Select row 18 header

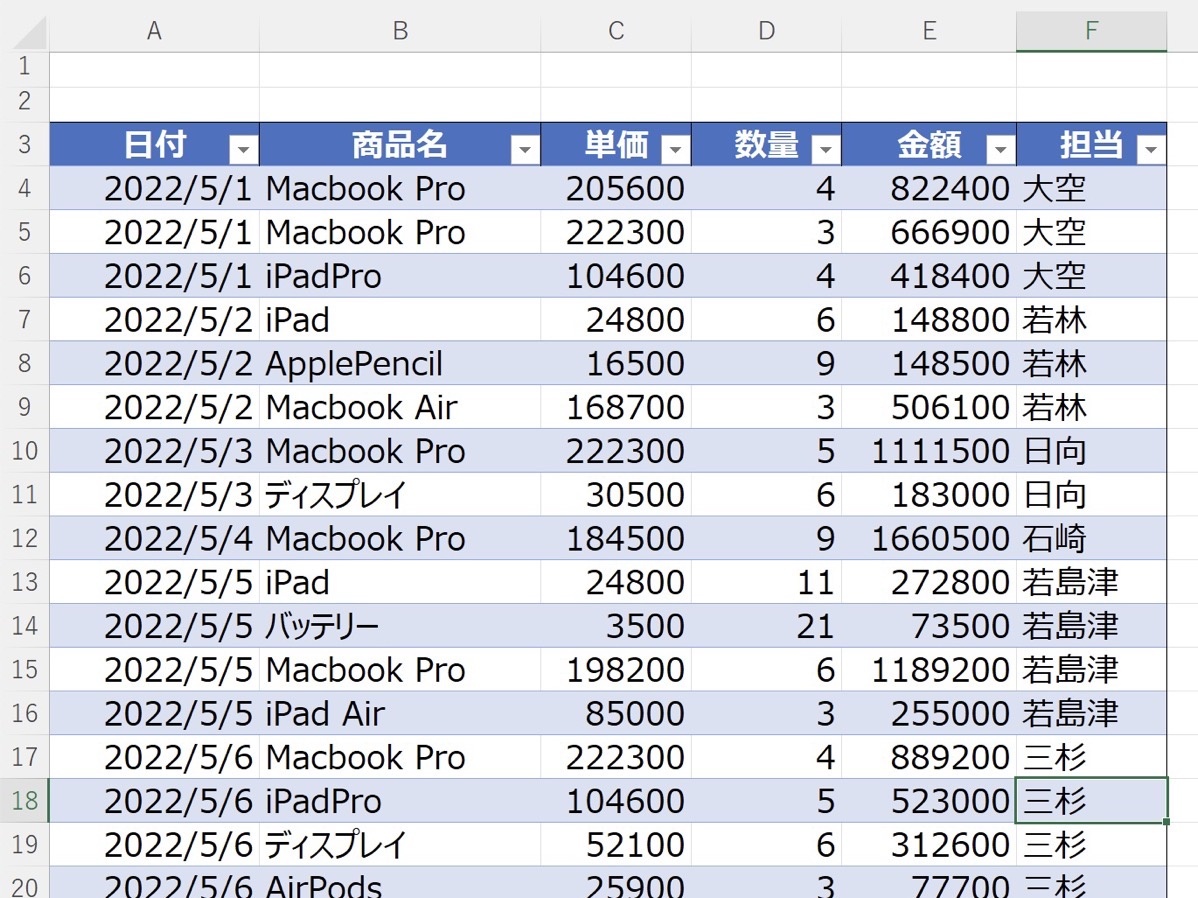click(24, 800)
